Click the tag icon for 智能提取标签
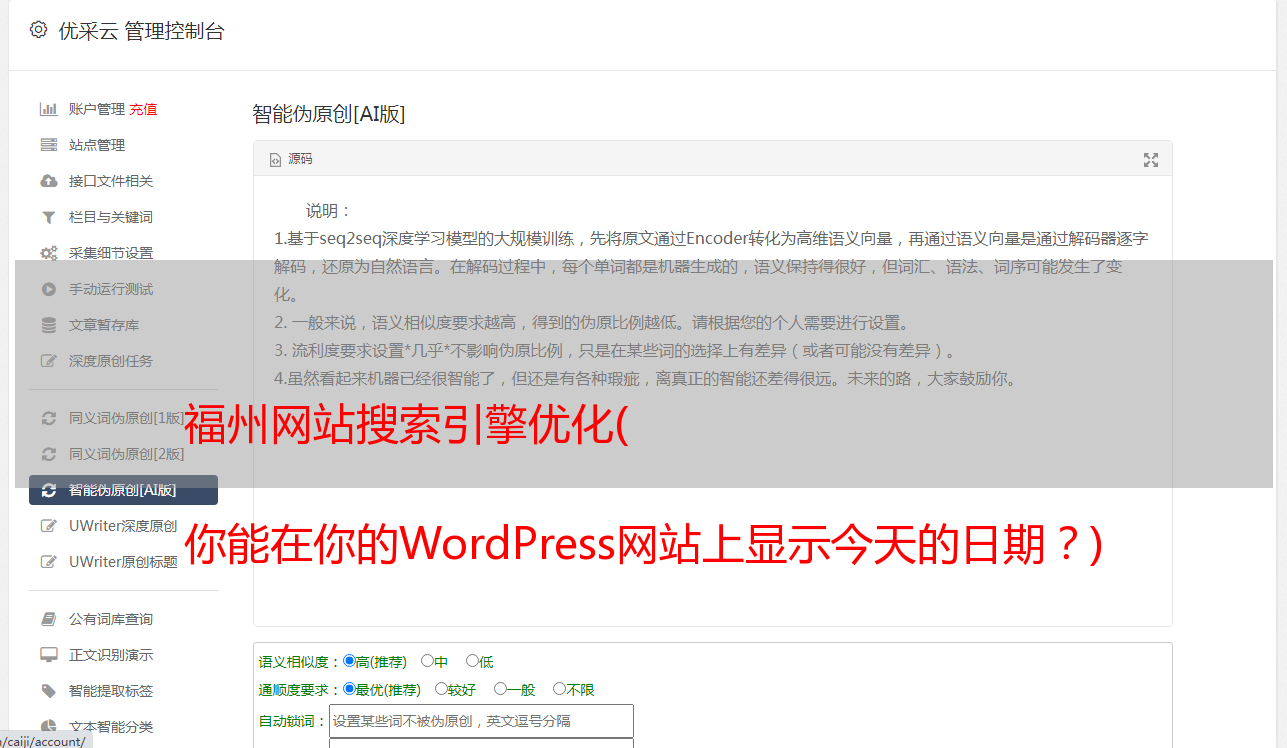Viewport: 1287px width, 748px height. (x=48, y=691)
